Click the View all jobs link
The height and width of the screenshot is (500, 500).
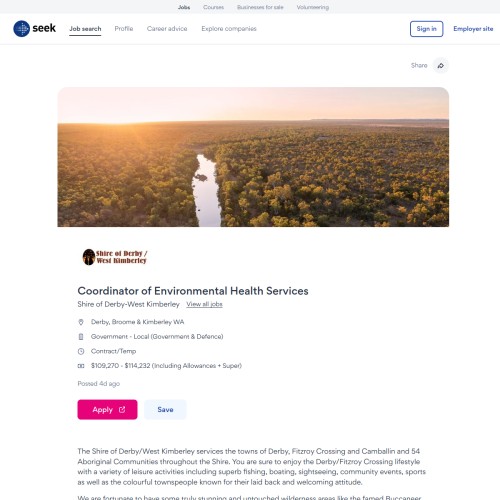point(204,304)
